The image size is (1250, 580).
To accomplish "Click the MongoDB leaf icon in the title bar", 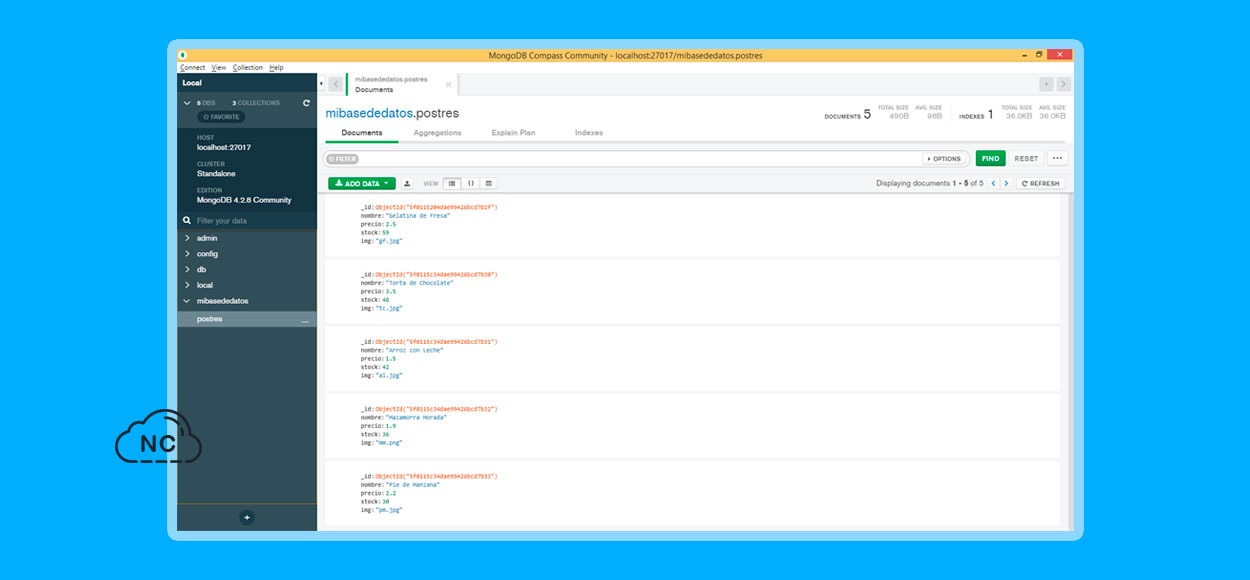I will pyautogui.click(x=183, y=55).
